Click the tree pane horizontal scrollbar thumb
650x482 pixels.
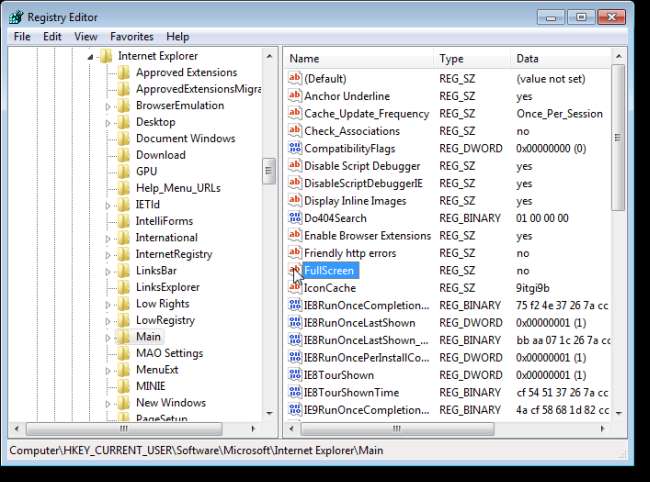point(124,429)
